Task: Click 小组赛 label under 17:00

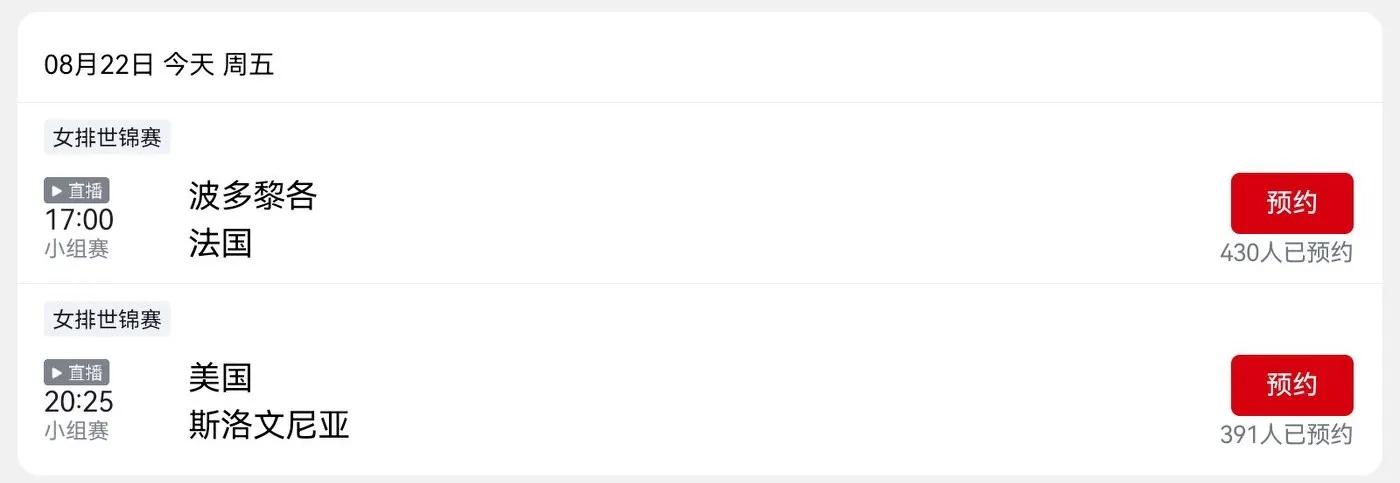Action: [x=76, y=249]
